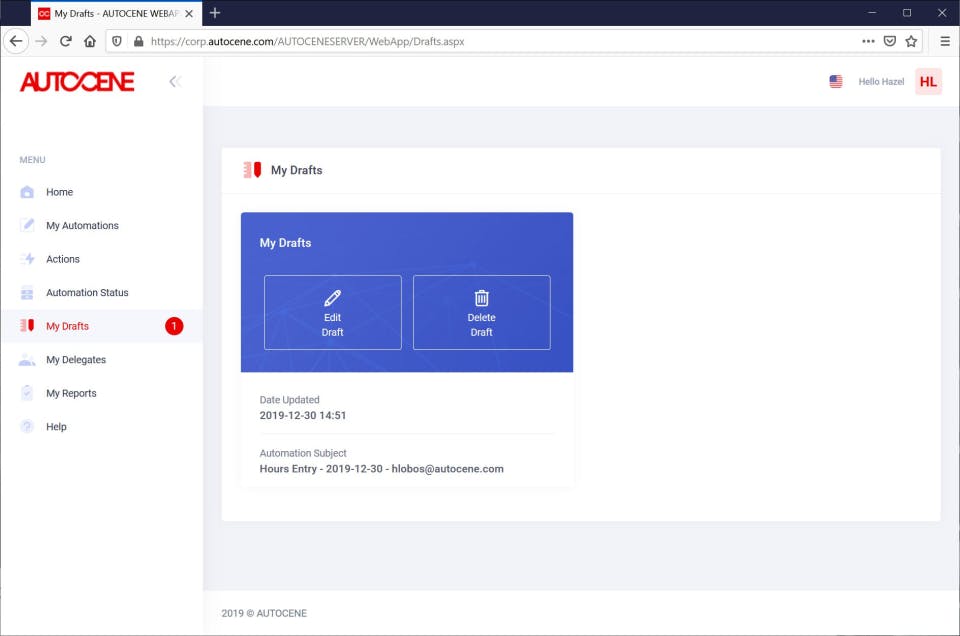The width and height of the screenshot is (960, 636).
Task: Go to browser home page icon
Action: click(90, 41)
